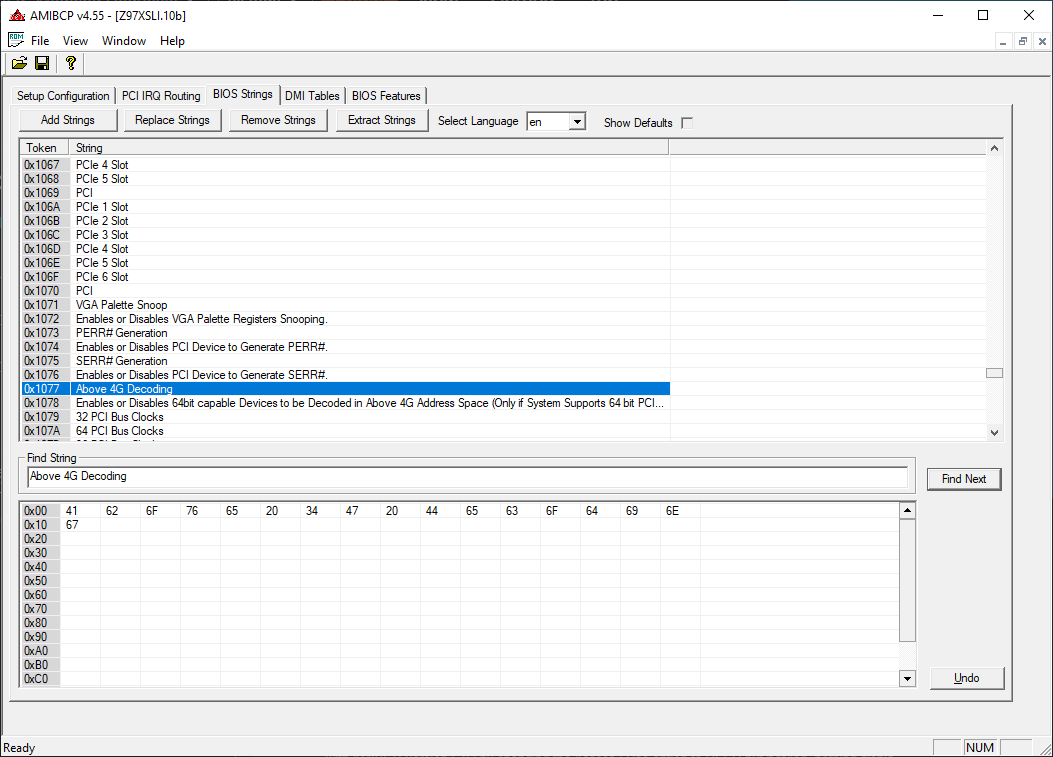Viewport: 1053px width, 757px height.
Task: Click the Replace Strings button
Action: 172,120
